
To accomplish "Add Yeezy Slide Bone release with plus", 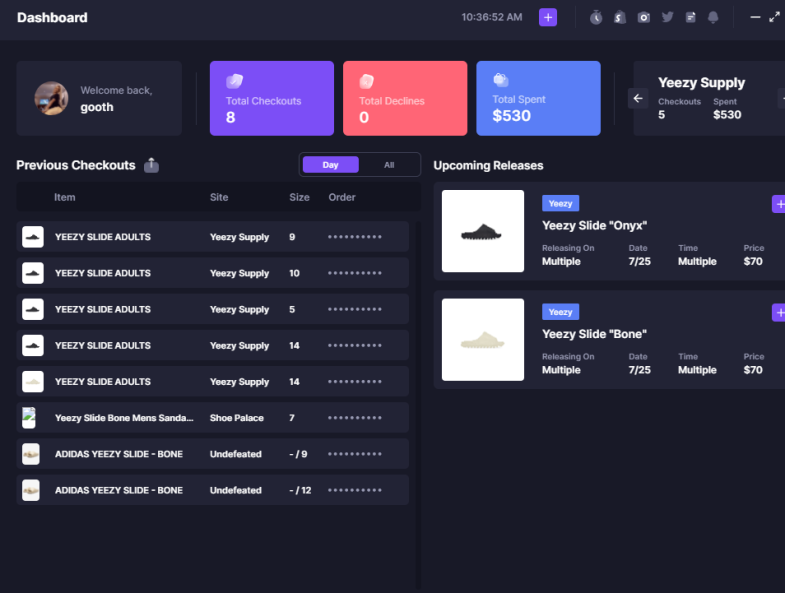I will (x=778, y=313).
